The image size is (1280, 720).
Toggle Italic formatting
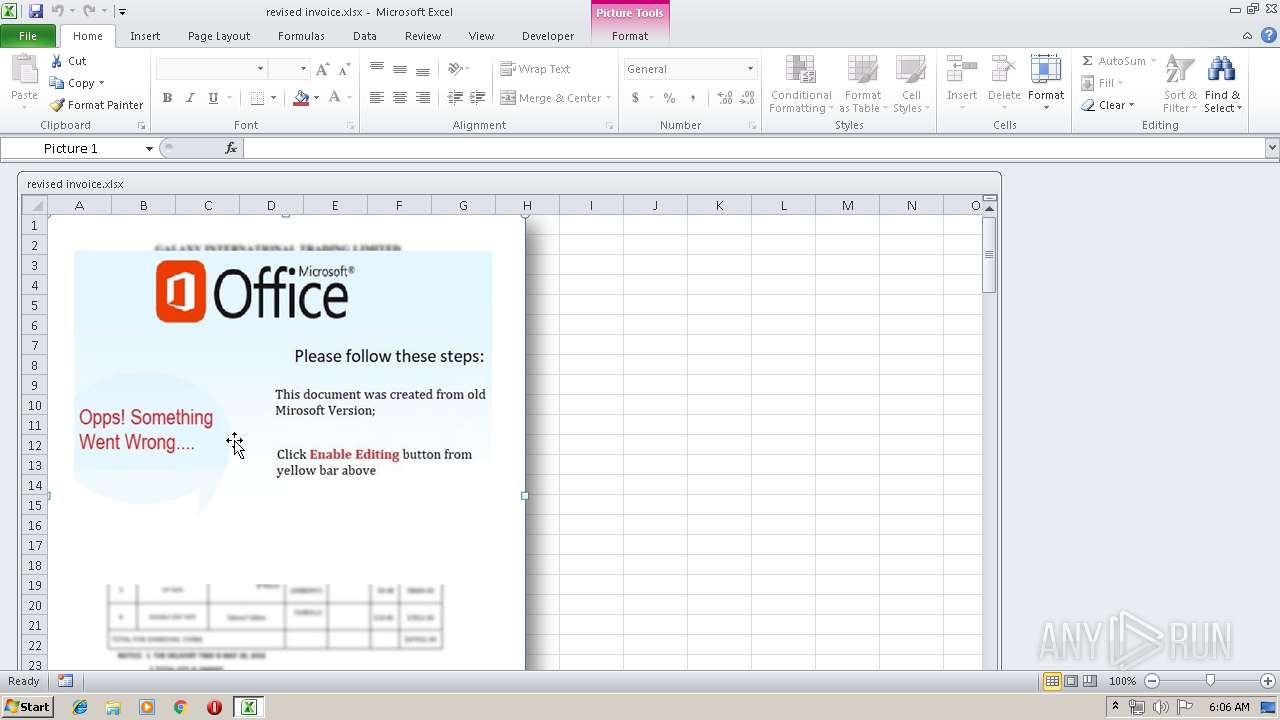[x=190, y=98]
